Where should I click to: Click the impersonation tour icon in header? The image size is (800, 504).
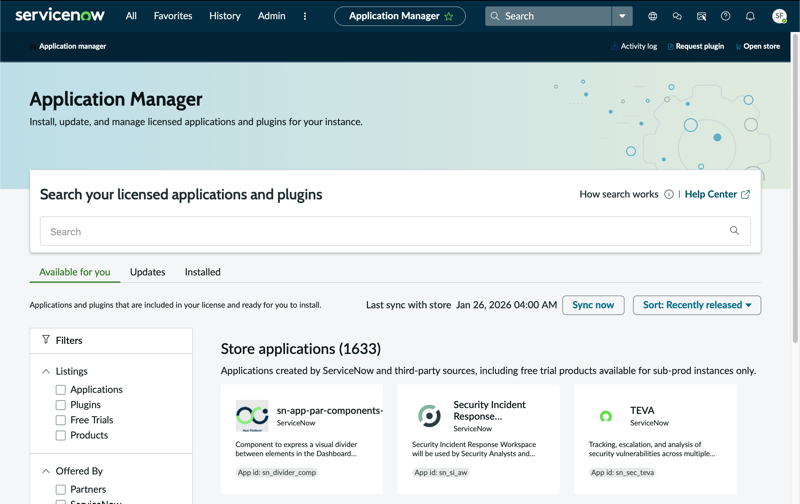point(702,16)
